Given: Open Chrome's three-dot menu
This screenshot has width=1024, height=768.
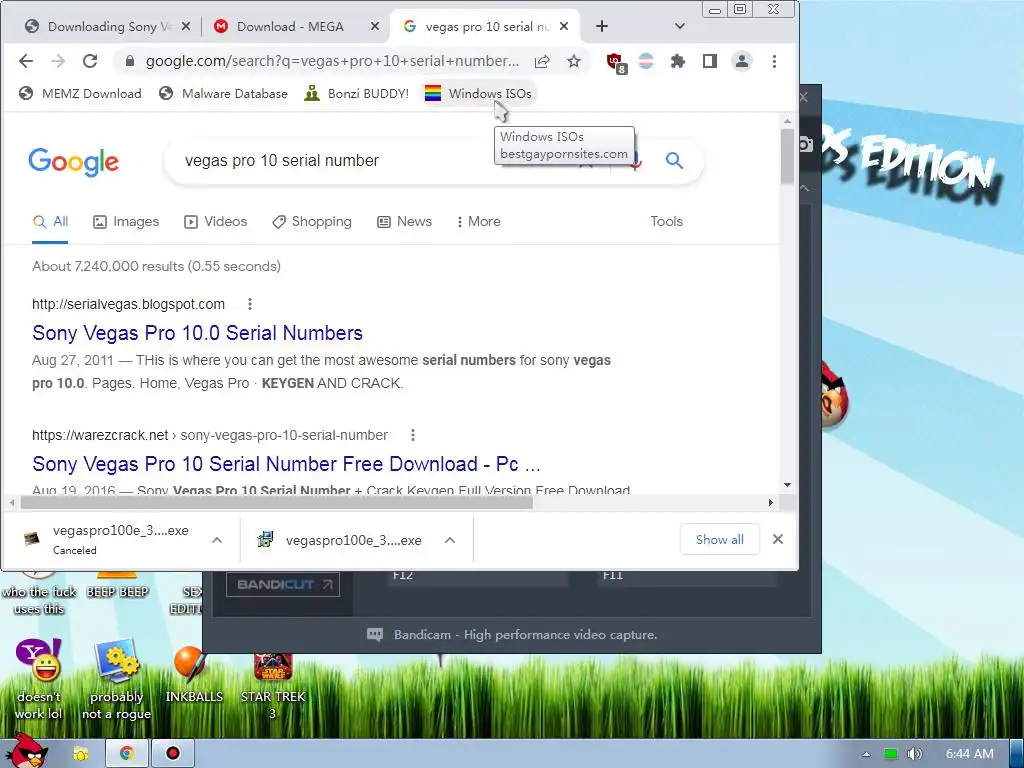Looking at the screenshot, I should (775, 61).
